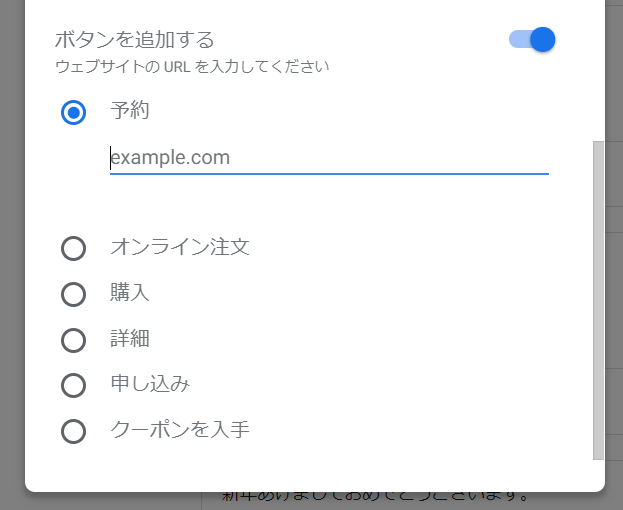The height and width of the screenshot is (510, 623).
Task: Click the 詳細 option label text
Action: (x=130, y=339)
